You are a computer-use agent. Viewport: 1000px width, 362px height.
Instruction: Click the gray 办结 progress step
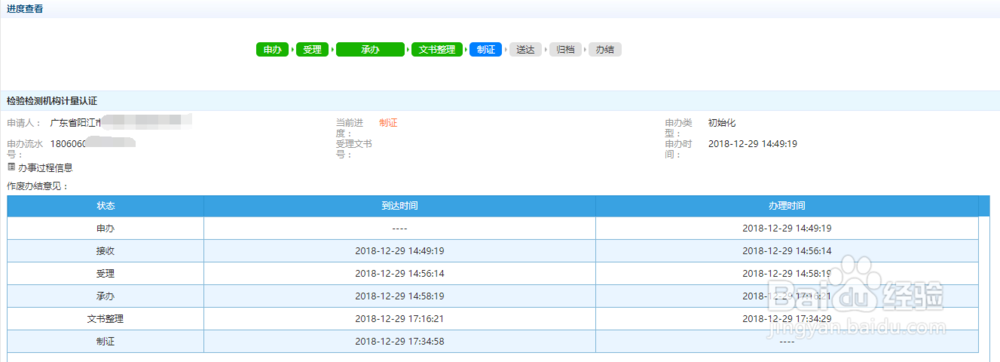coord(605,50)
